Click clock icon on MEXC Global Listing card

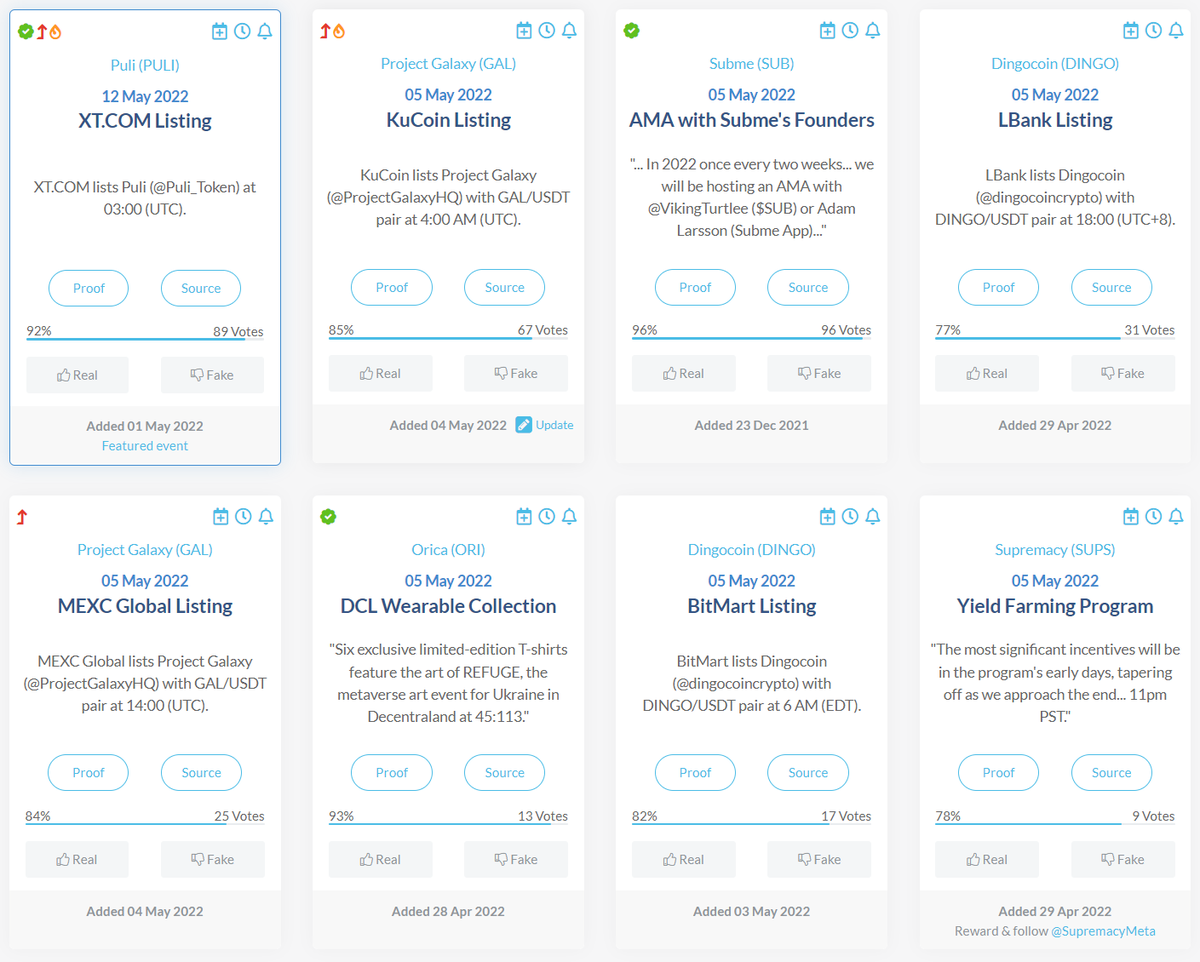(x=243, y=517)
